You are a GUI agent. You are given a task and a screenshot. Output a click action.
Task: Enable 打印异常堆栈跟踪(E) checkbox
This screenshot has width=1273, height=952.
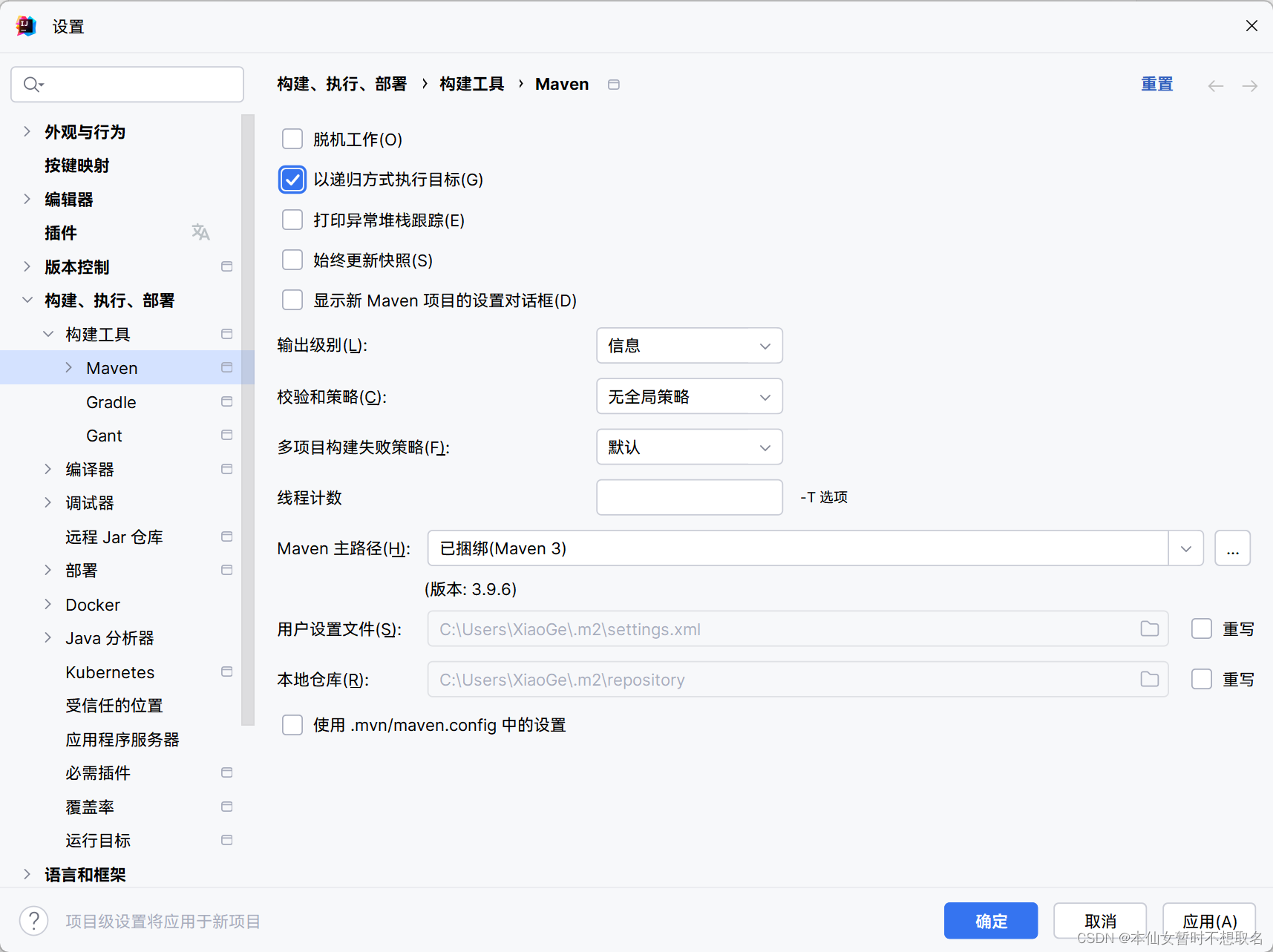coord(292,220)
